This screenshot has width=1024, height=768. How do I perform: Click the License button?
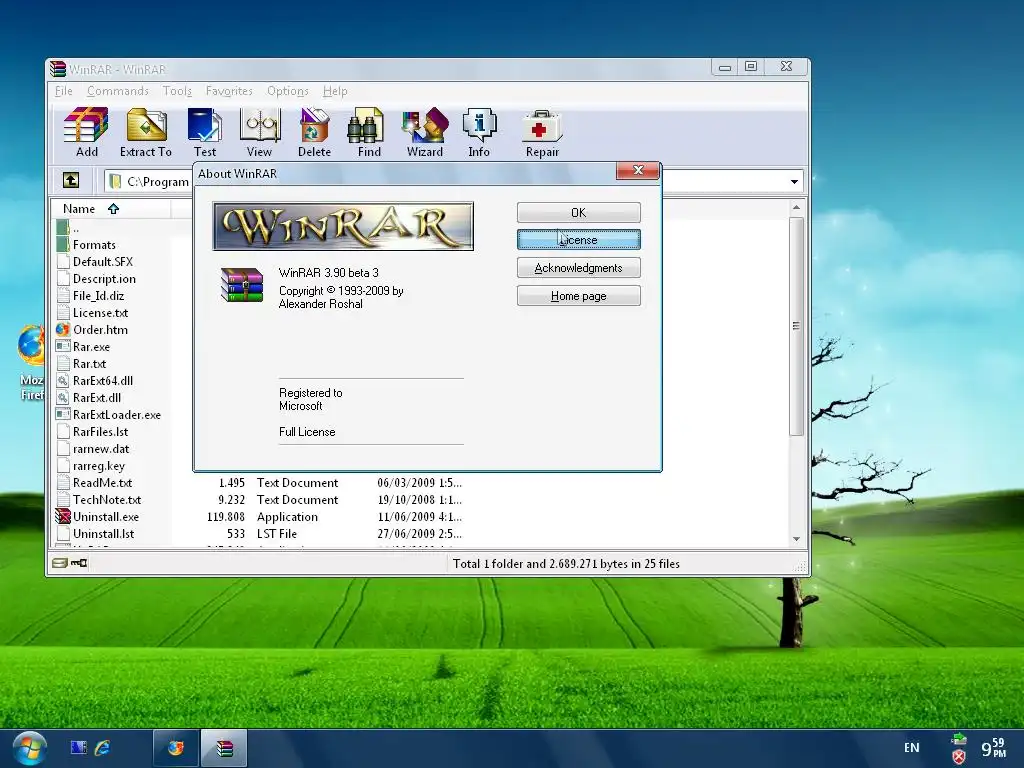[579, 240]
